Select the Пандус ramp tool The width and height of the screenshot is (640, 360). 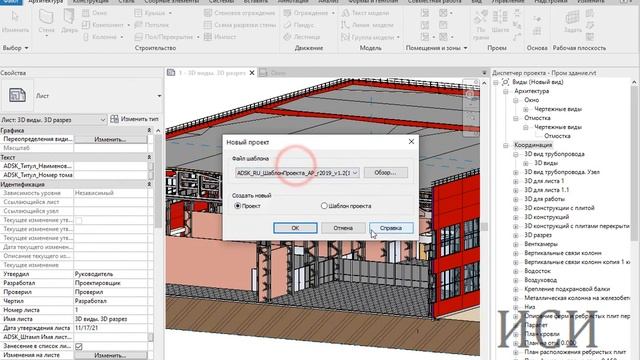pos(299,25)
